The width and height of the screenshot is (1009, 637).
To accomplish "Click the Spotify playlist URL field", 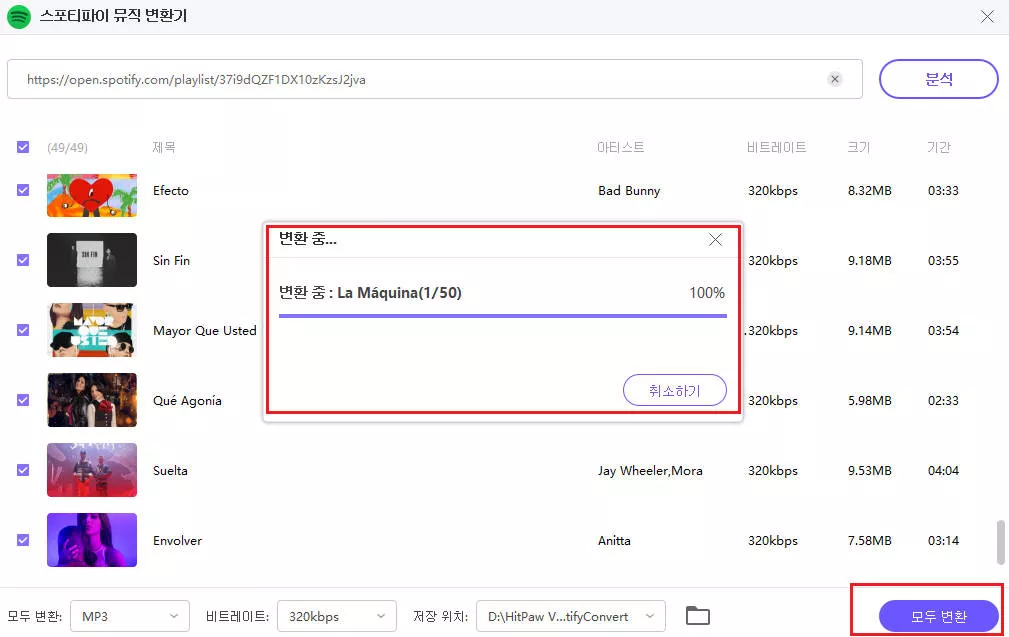I will click(434, 79).
